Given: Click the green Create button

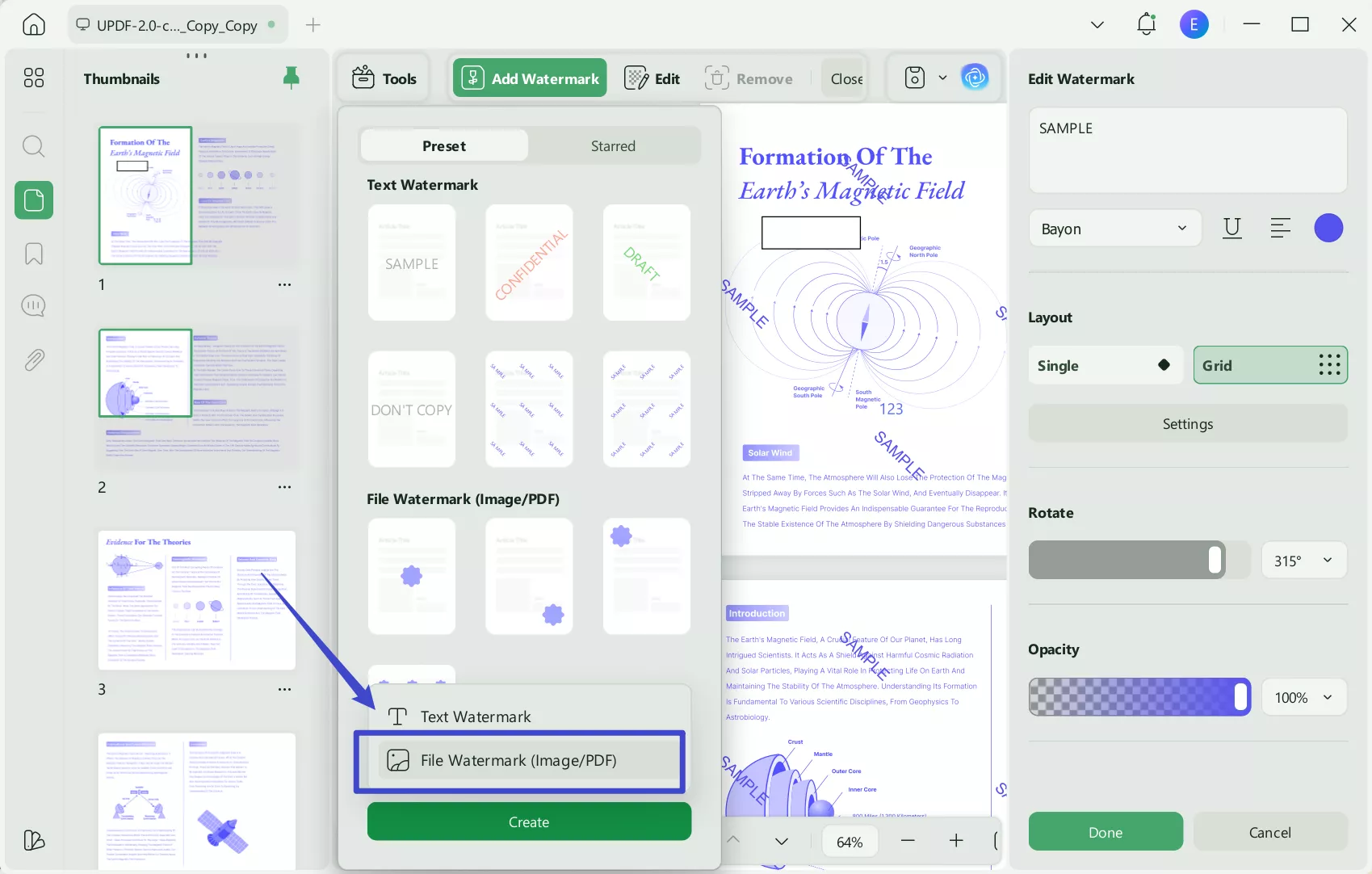Looking at the screenshot, I should click(529, 821).
